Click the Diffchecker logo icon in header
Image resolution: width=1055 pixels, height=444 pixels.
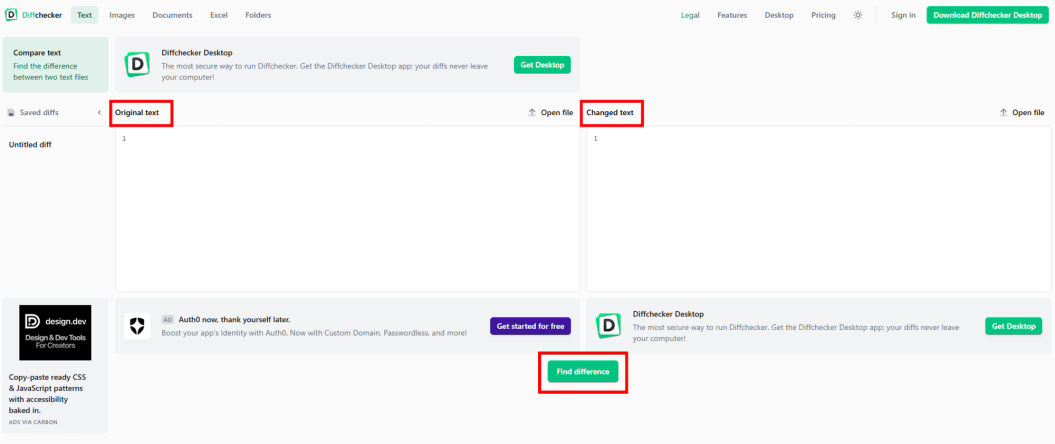(x=11, y=15)
